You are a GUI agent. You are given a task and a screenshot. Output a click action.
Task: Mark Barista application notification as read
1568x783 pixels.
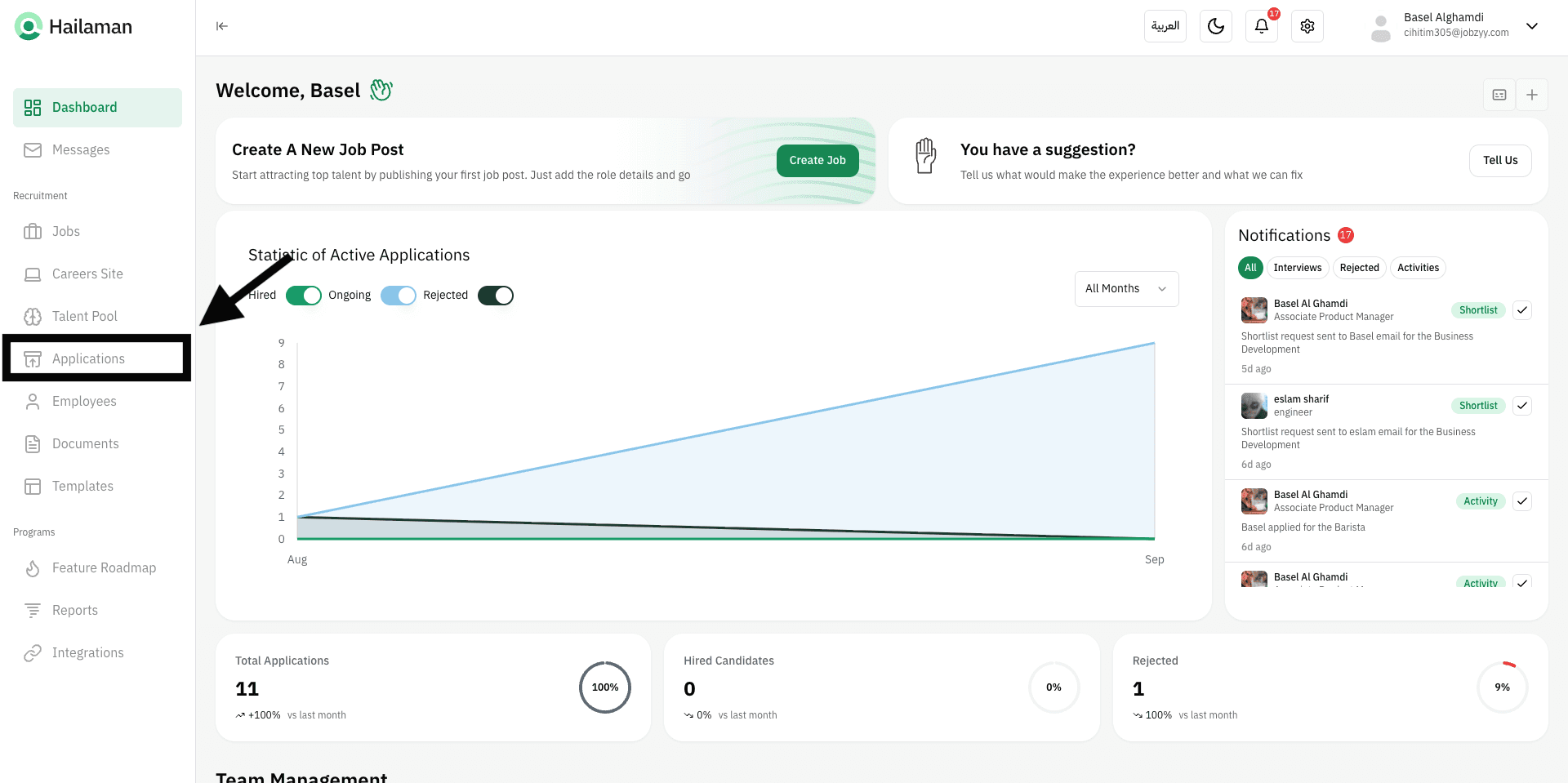[x=1522, y=501]
